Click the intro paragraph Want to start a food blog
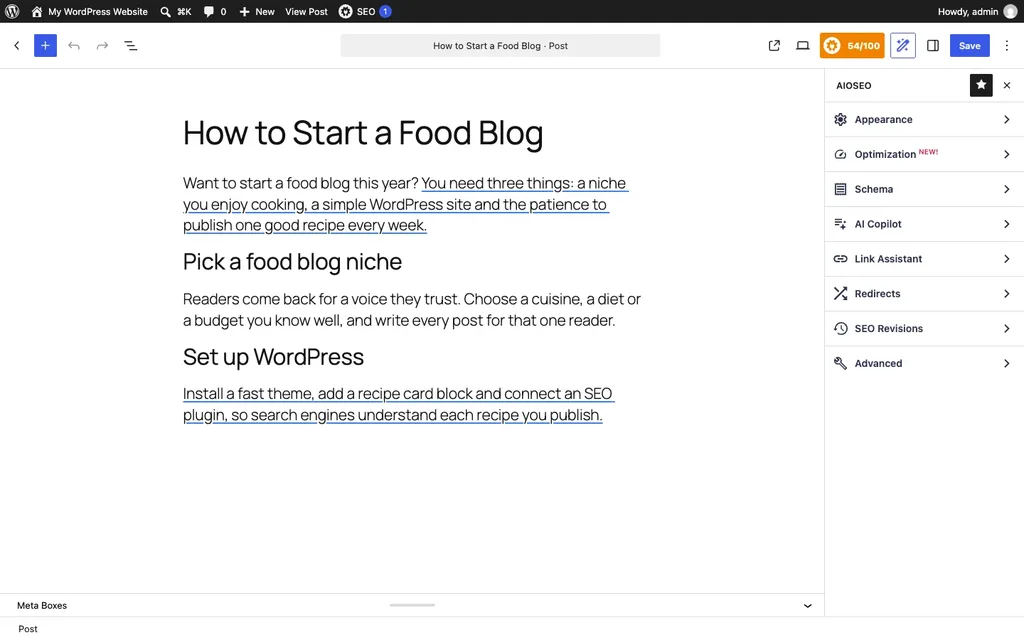This screenshot has height=640, width=1024. click(x=406, y=204)
